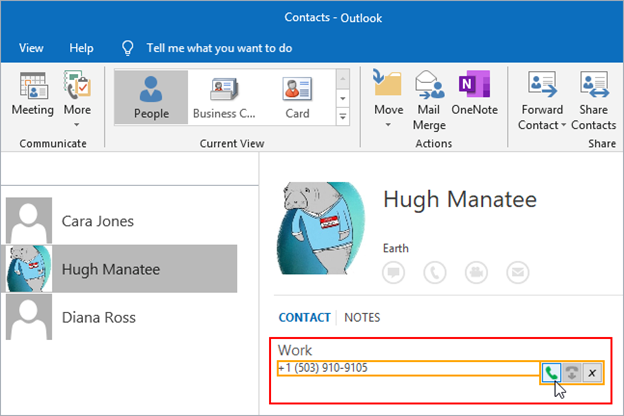Click the Hugh Manatee name heading
Image resolution: width=624 pixels, height=416 pixels.
point(460,199)
